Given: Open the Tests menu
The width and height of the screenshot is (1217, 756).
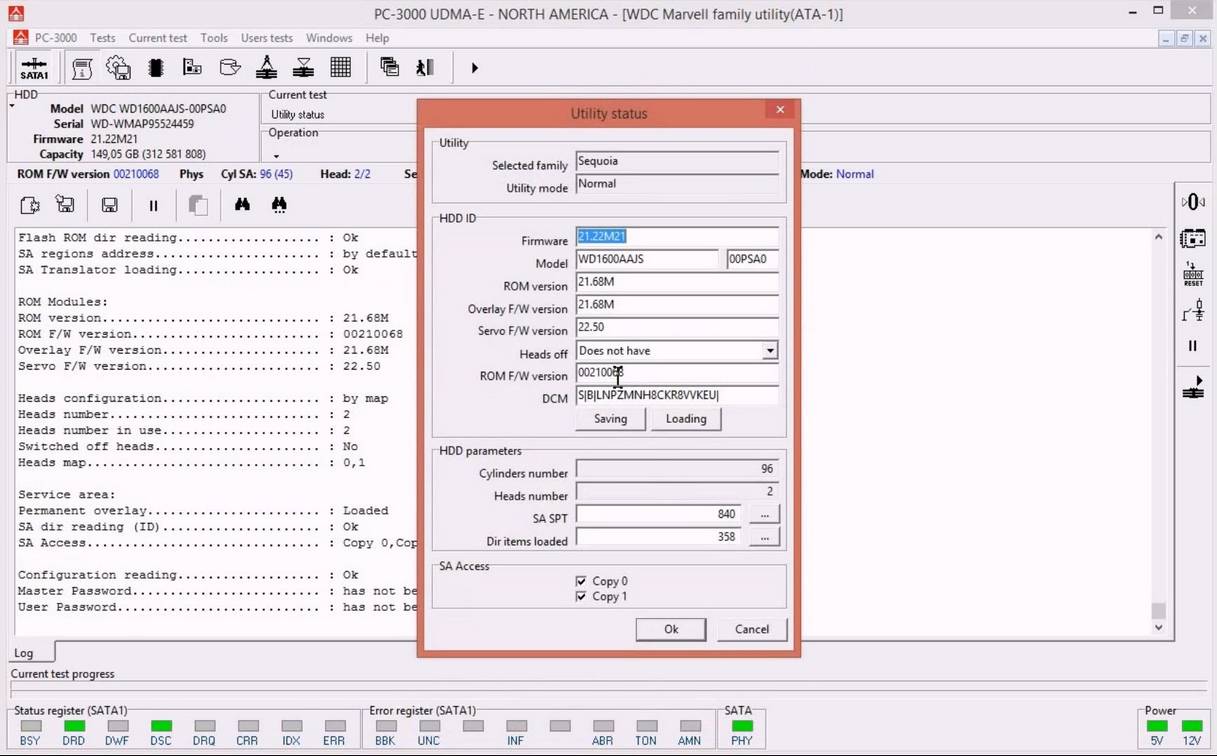Looking at the screenshot, I should pos(103,38).
